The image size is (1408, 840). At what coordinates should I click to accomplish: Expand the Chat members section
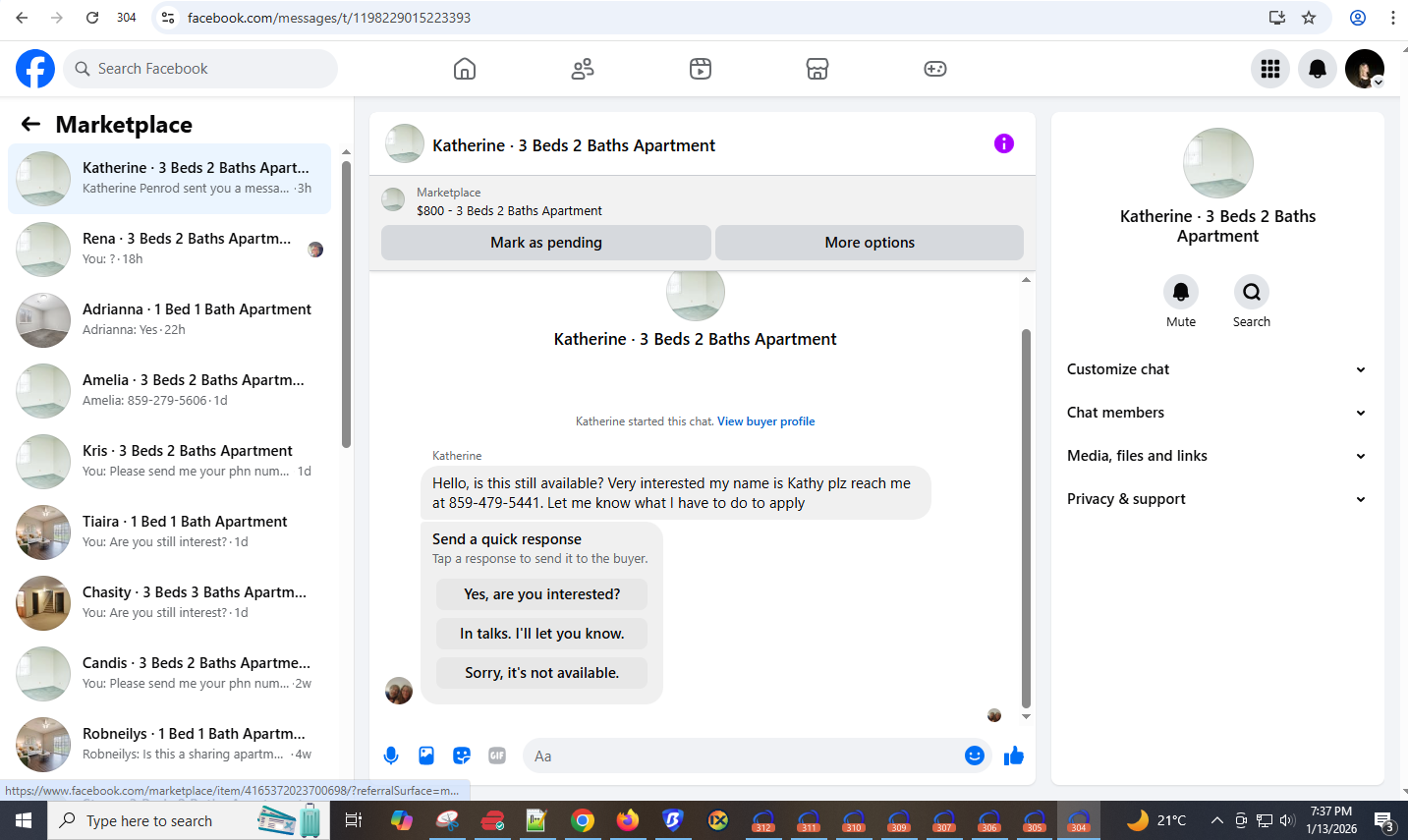click(x=1217, y=413)
